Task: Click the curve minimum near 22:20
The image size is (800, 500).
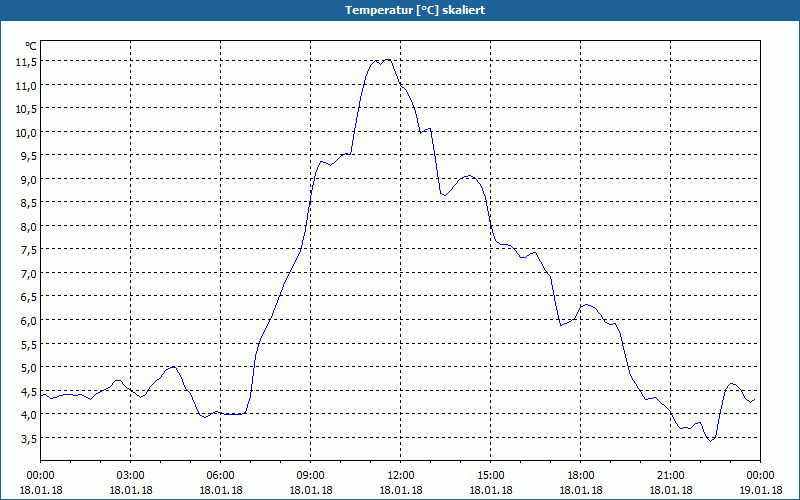Action: click(x=710, y=441)
